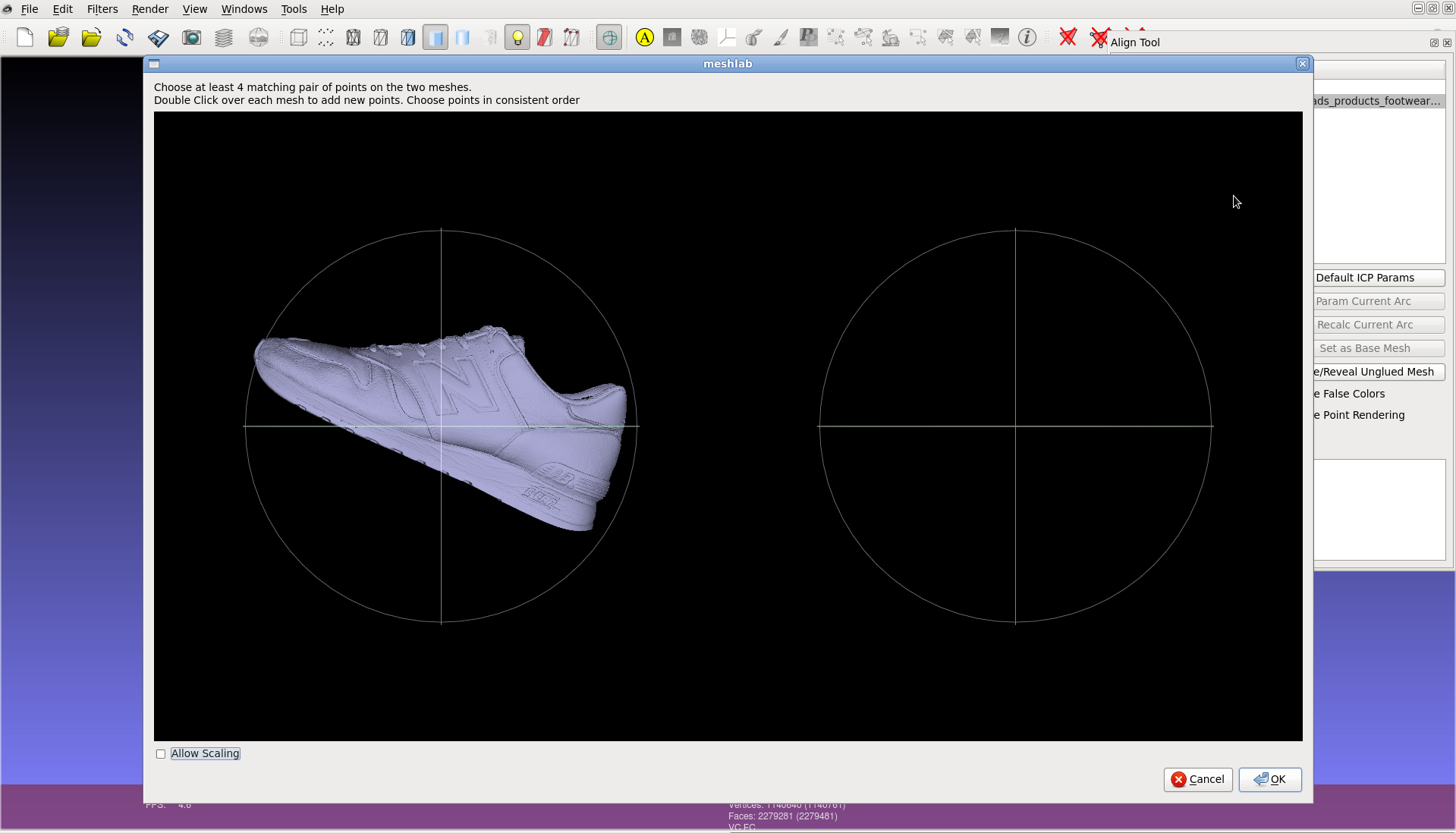Click the select connected component icon
1456x833 pixels.
pyautogui.click(x=863, y=37)
